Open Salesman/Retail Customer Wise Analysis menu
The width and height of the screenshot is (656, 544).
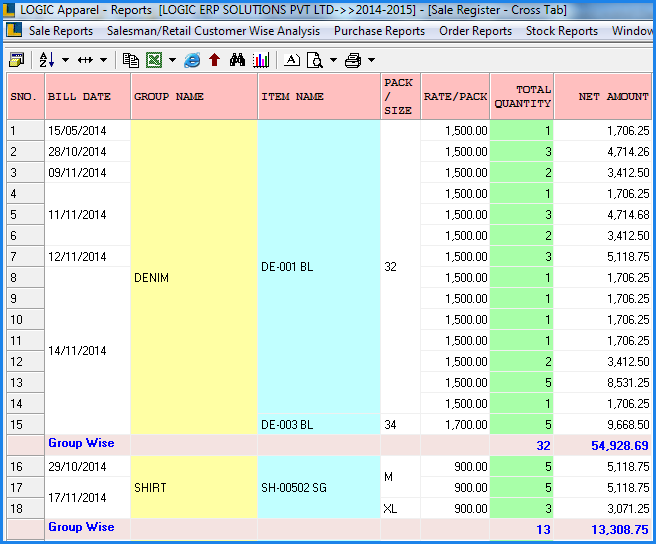[213, 31]
